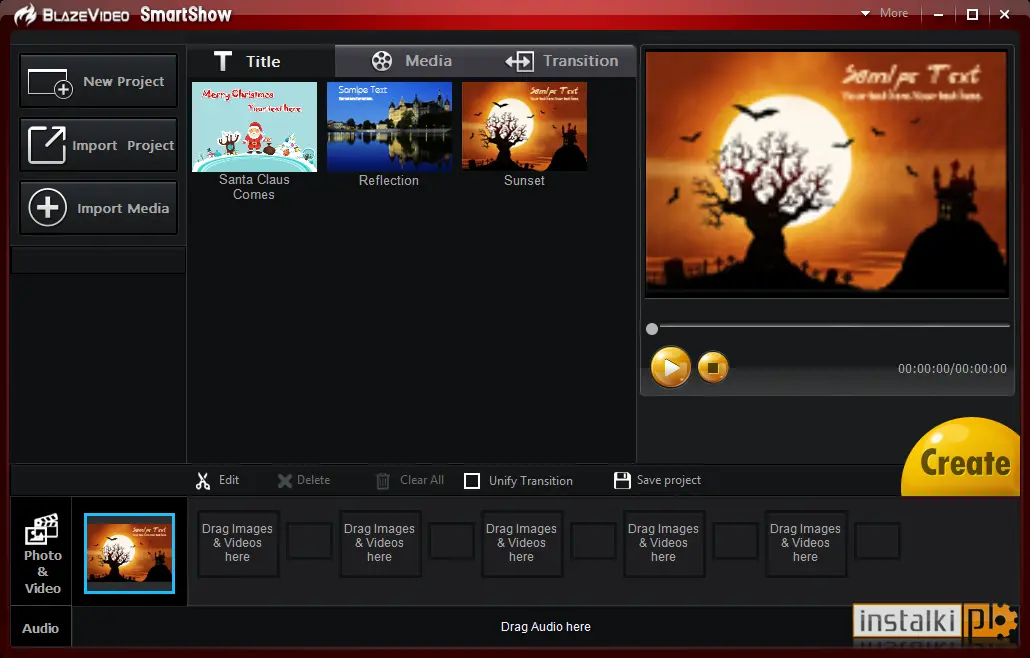Click the Drag Audio here track

[545, 627]
